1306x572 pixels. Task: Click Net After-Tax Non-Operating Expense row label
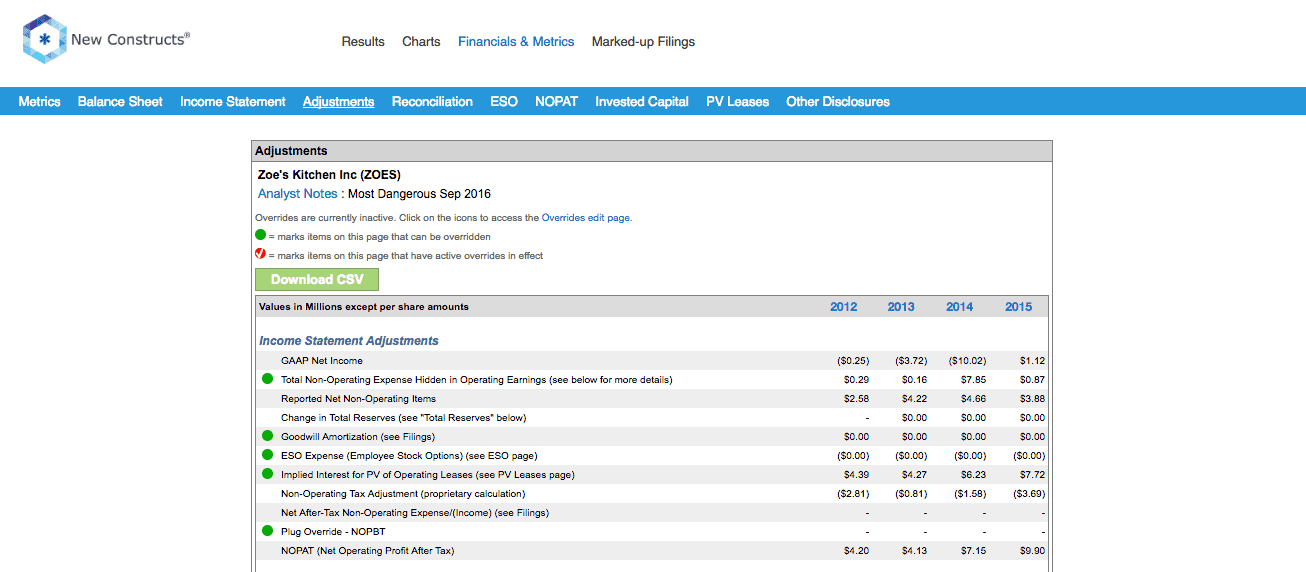[415, 512]
